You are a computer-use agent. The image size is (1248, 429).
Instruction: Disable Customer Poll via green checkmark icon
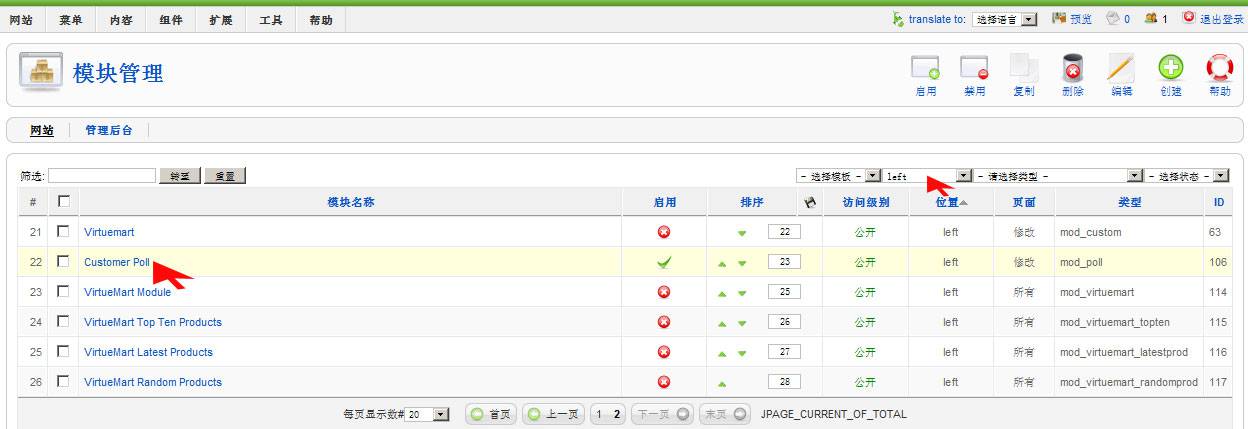pos(663,262)
